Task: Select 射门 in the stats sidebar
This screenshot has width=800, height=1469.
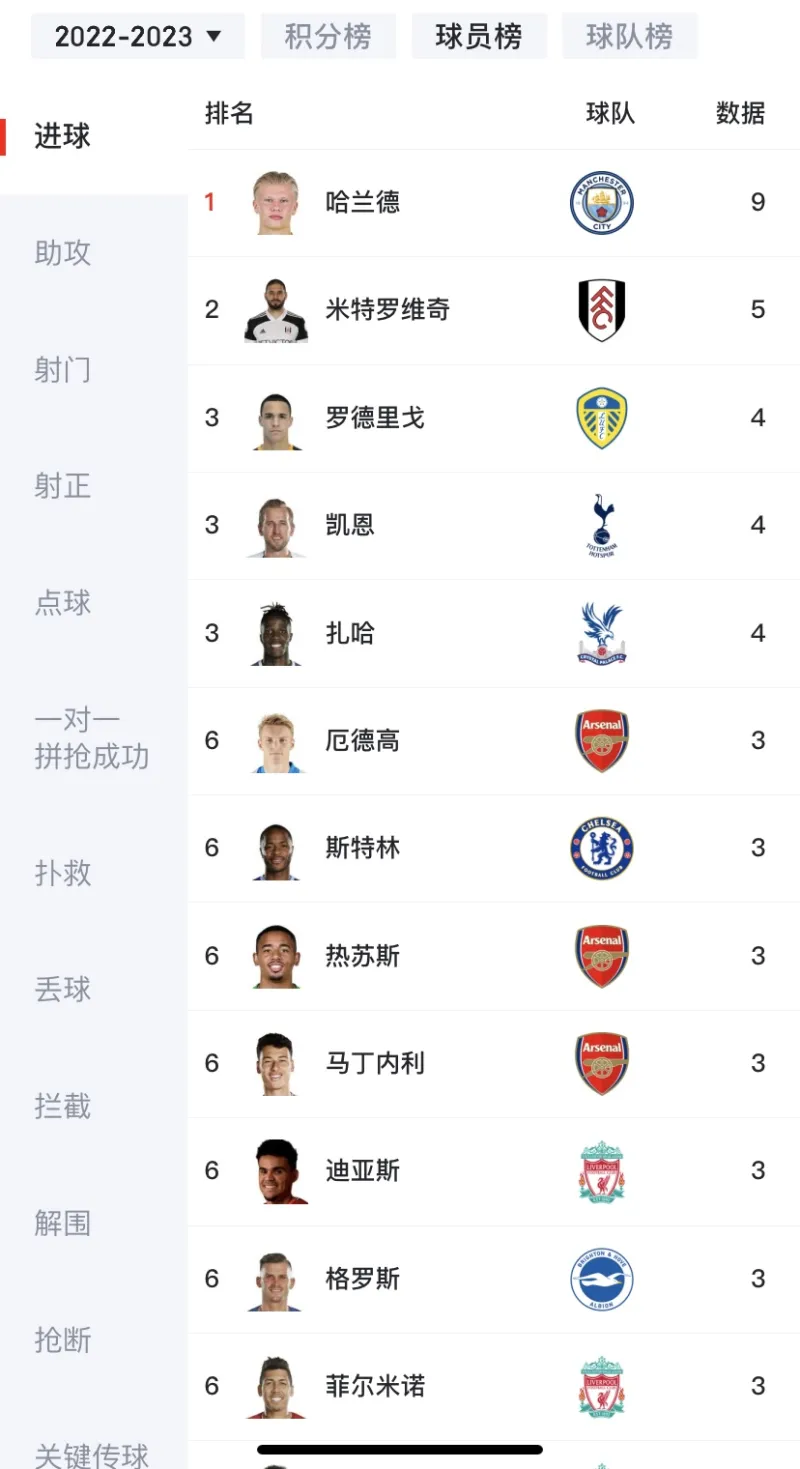Action: click(x=63, y=370)
